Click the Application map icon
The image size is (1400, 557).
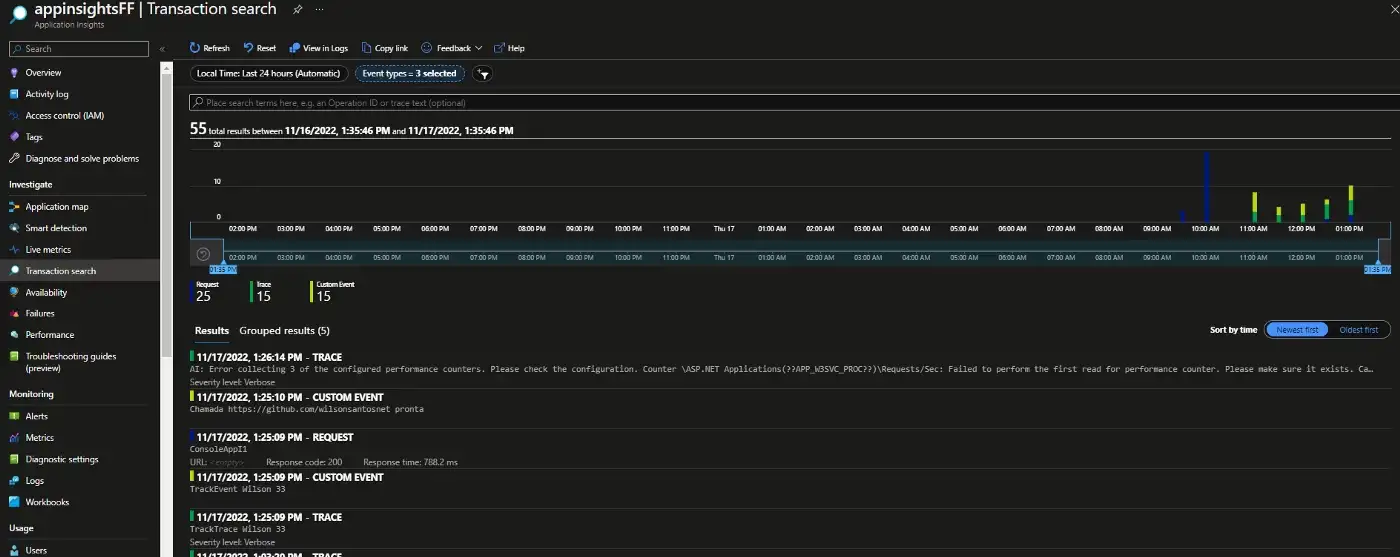pos(15,207)
